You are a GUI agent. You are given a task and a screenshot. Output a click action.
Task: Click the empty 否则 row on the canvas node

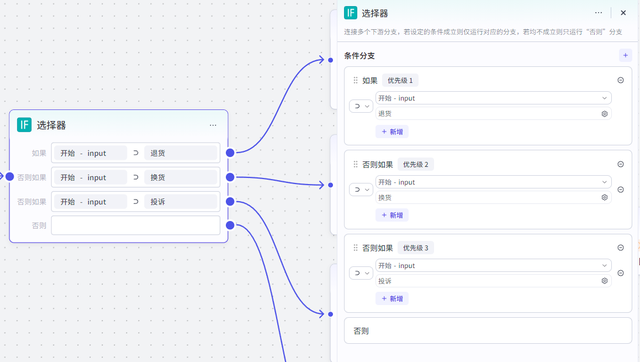point(136,225)
